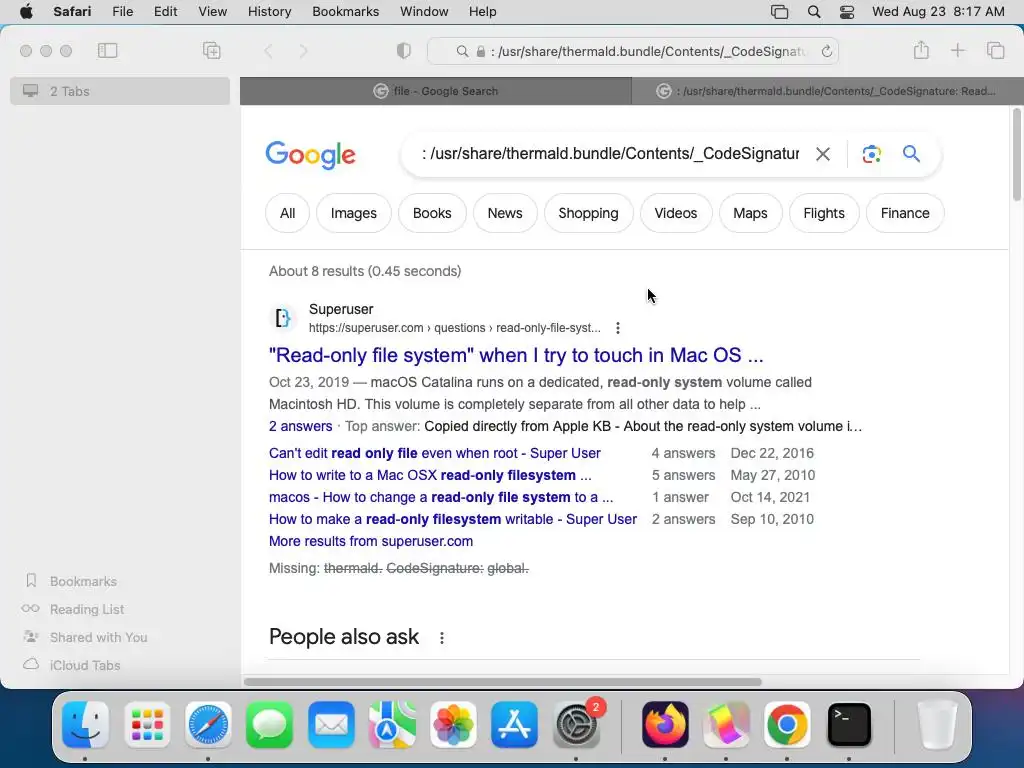Image resolution: width=1024 pixels, height=768 pixels.
Task: Open Reading List in the sidebar
Action: click(87, 609)
